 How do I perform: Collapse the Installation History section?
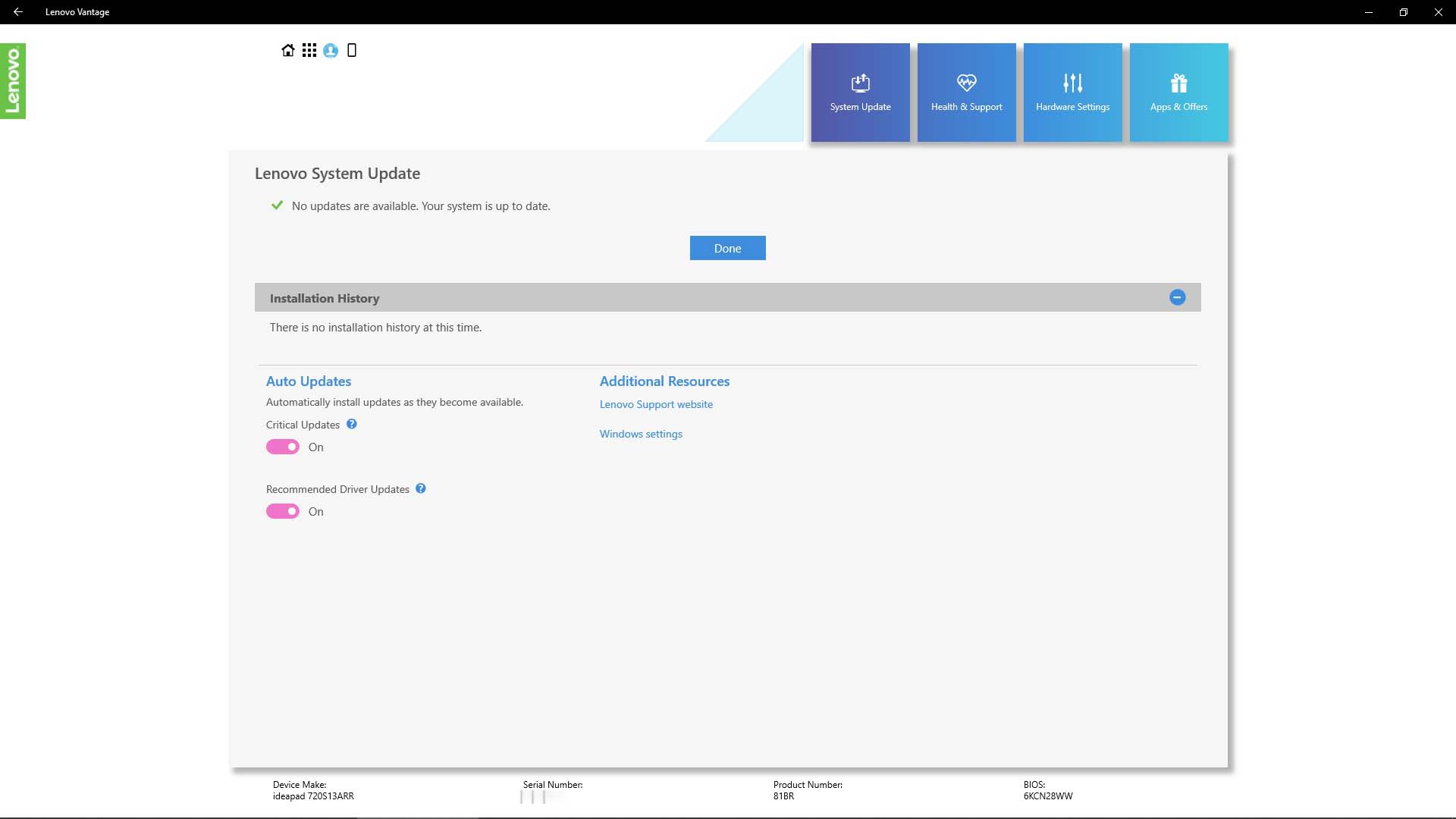pos(1177,297)
